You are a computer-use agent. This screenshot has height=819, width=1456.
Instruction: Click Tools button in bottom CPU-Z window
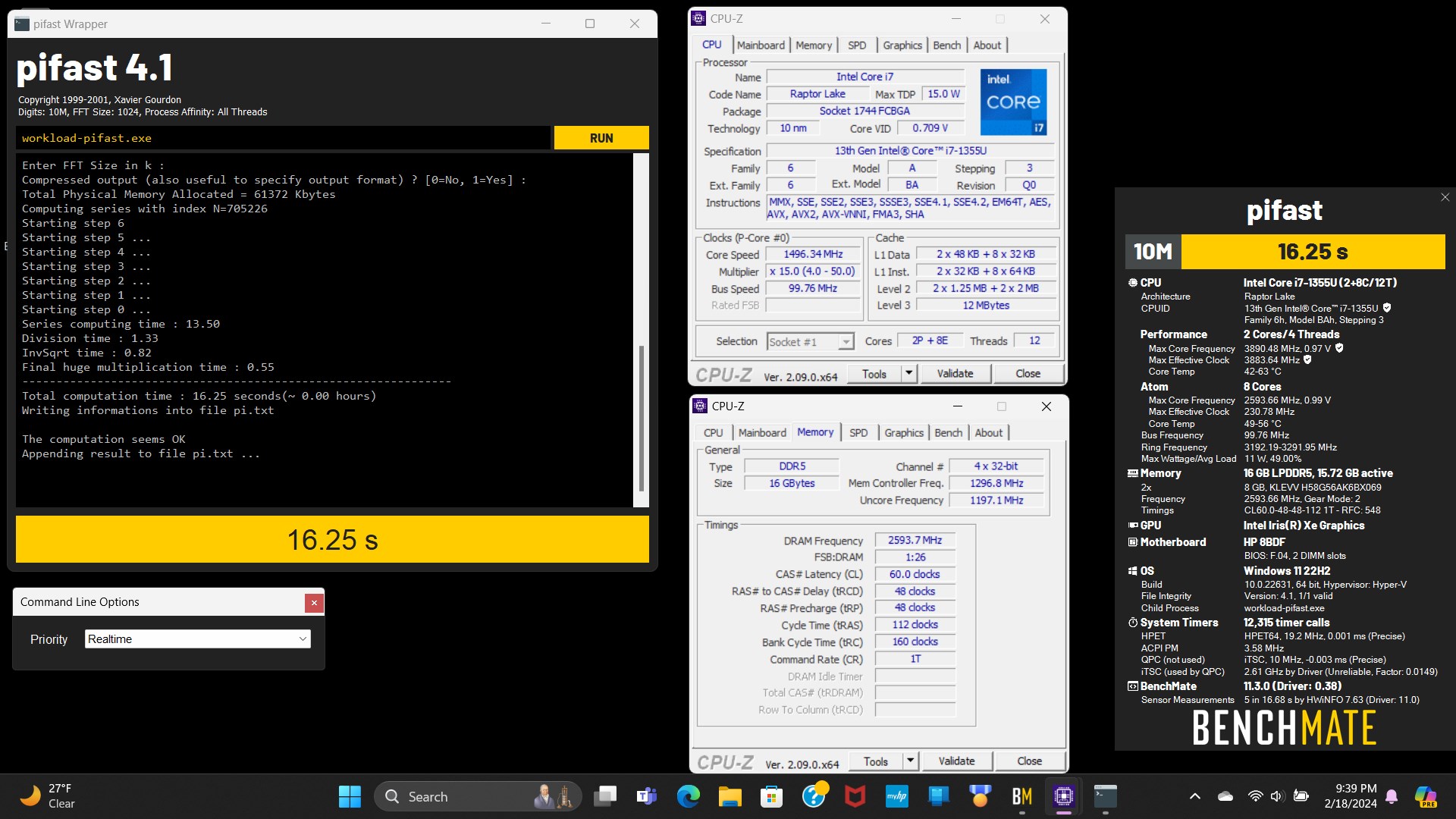[x=876, y=761]
